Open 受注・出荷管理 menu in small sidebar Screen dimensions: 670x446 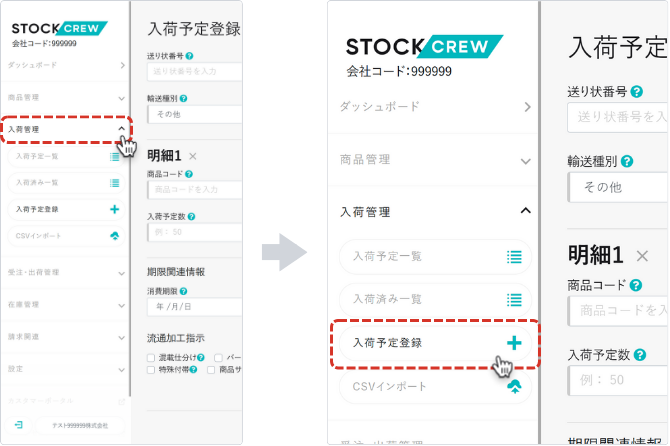[65, 272]
